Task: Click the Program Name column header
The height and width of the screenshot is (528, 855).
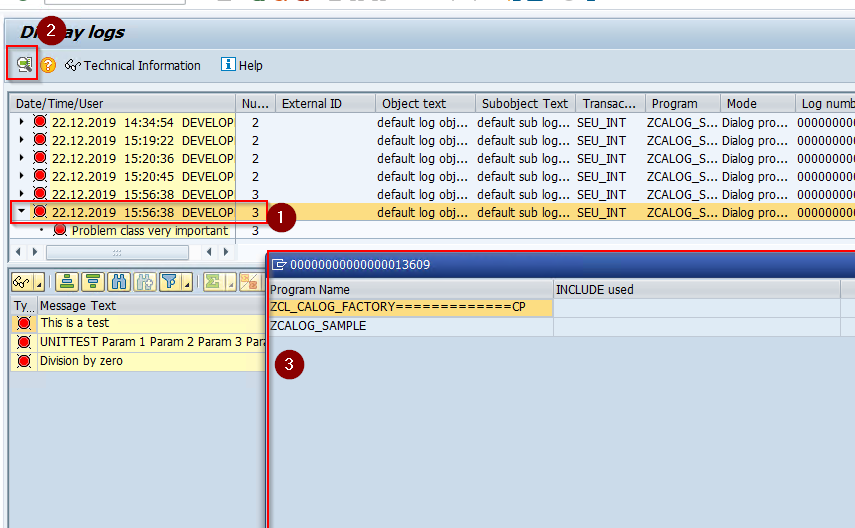Action: click(x=411, y=290)
